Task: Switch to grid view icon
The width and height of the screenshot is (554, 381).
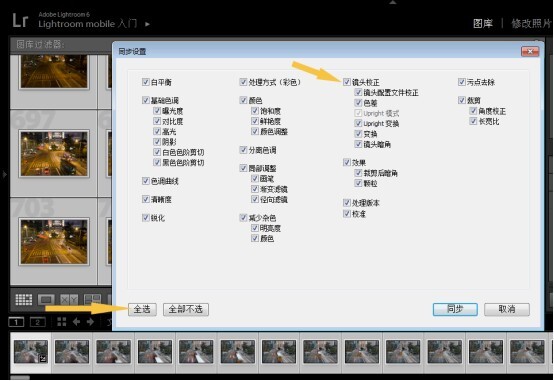Action: pyautogui.click(x=24, y=300)
